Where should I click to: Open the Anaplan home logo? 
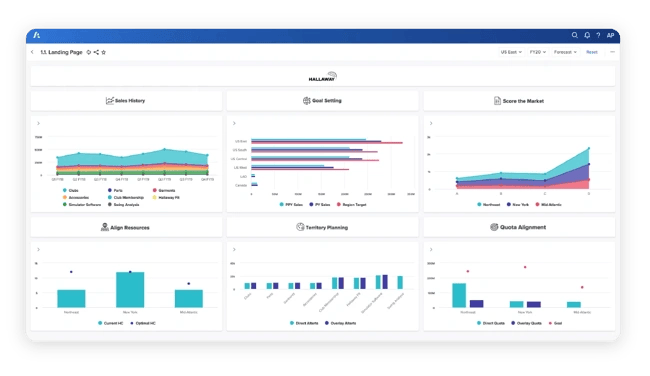coord(36,35)
